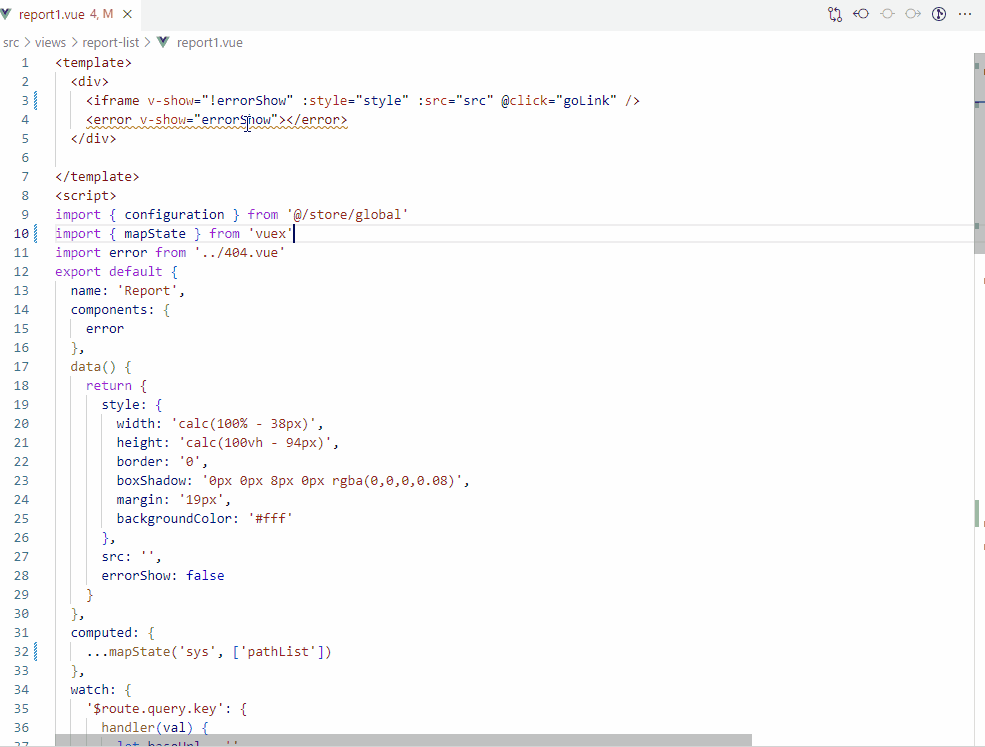Viewport: 985px width, 747px height.
Task: Click the git change indicator beside line 3
Action: 36,100
